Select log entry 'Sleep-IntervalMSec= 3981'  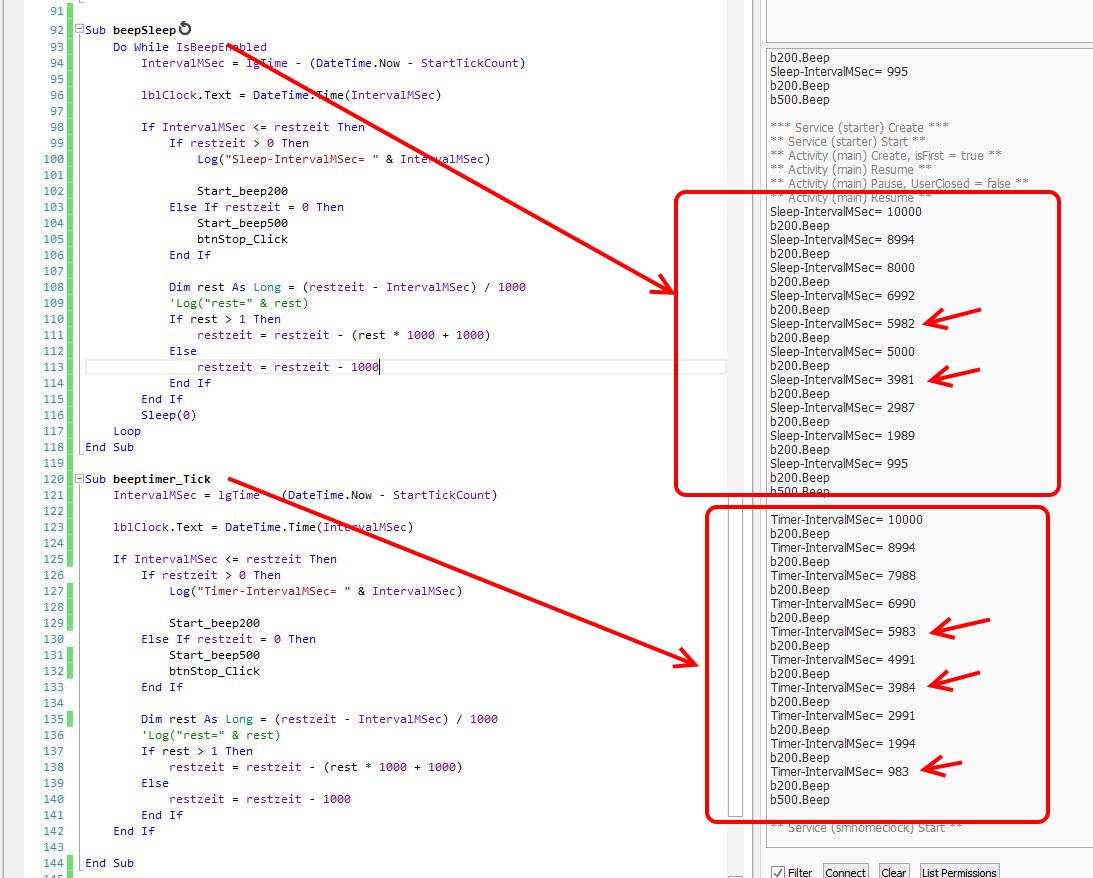point(842,379)
